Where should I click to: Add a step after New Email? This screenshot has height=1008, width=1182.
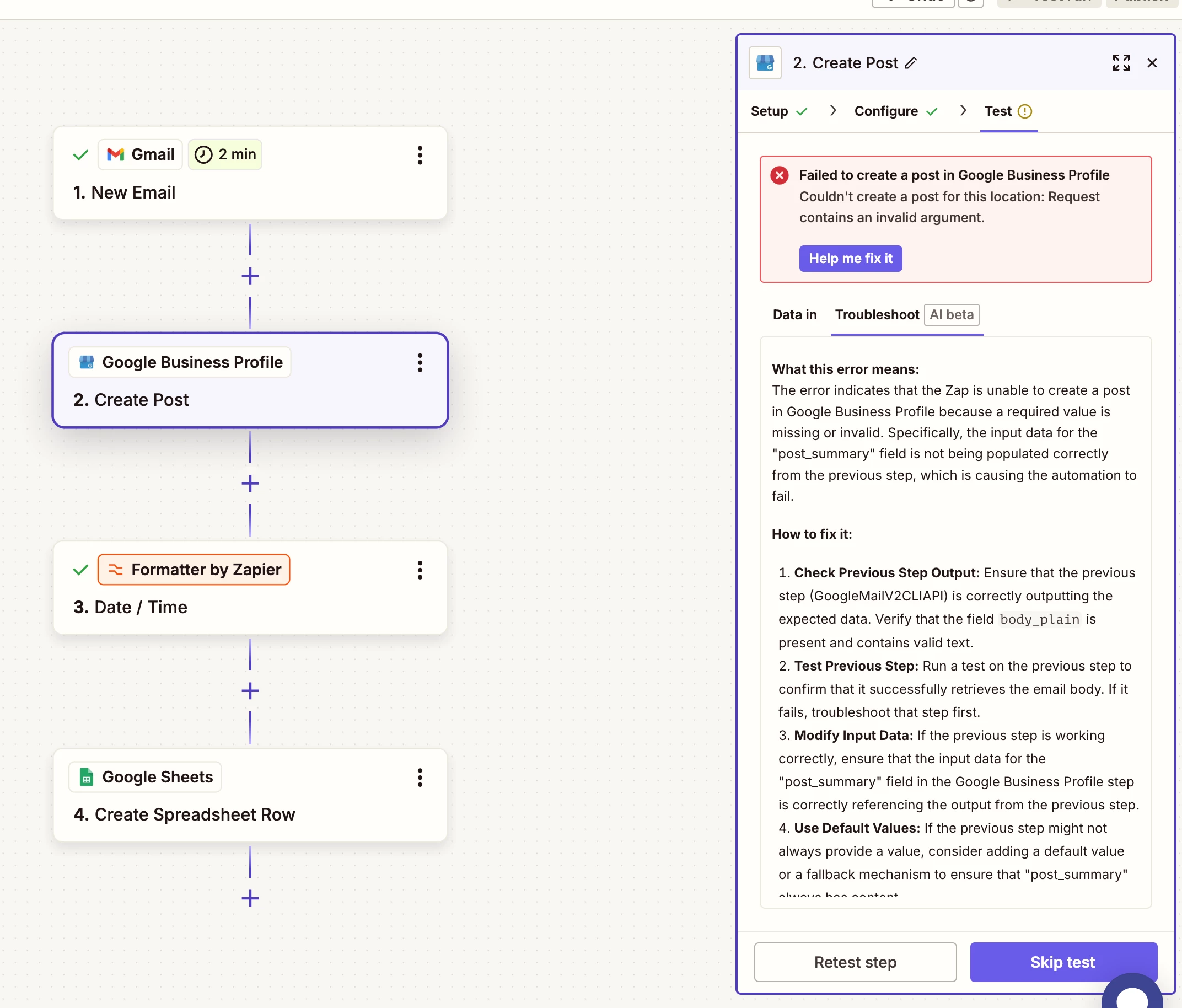[250, 277]
